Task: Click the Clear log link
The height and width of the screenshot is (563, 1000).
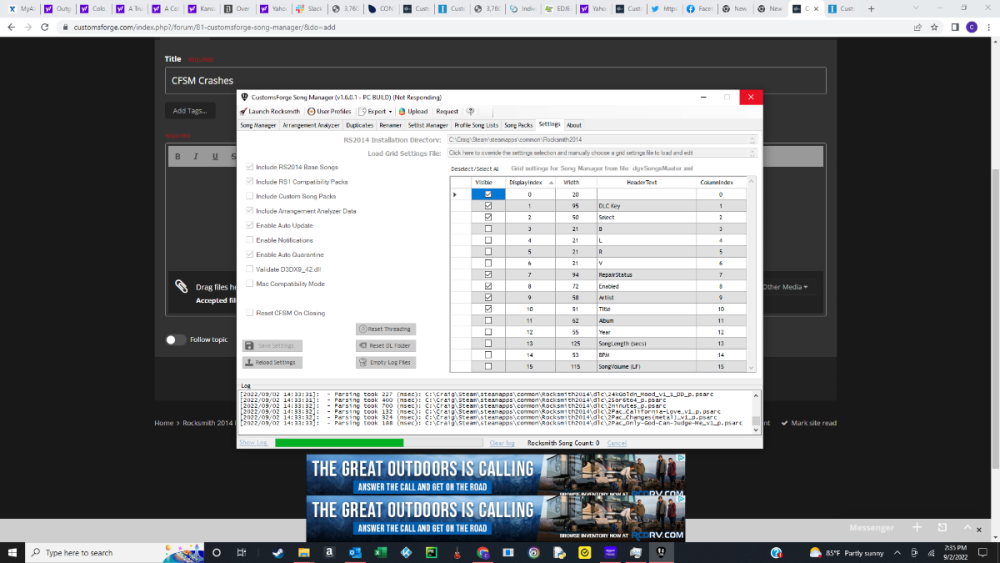Action: coord(502,442)
